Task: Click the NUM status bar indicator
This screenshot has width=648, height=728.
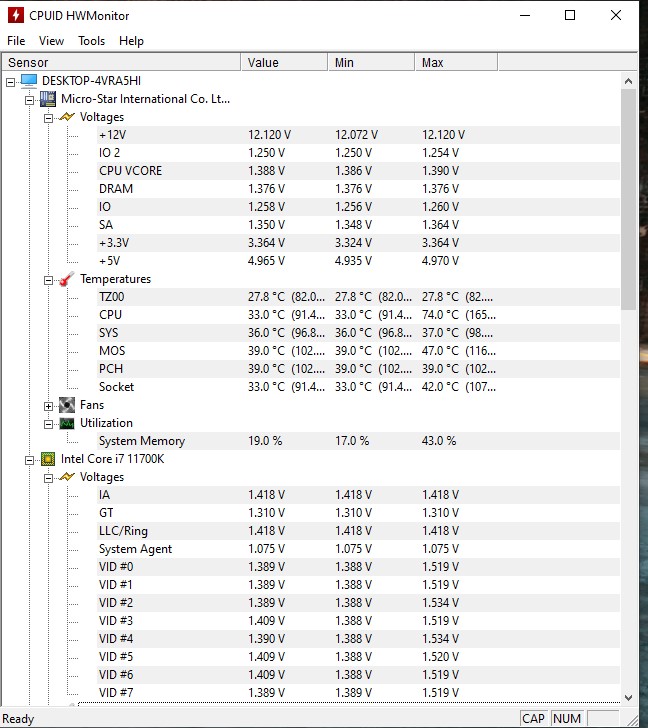Action: pos(567,718)
